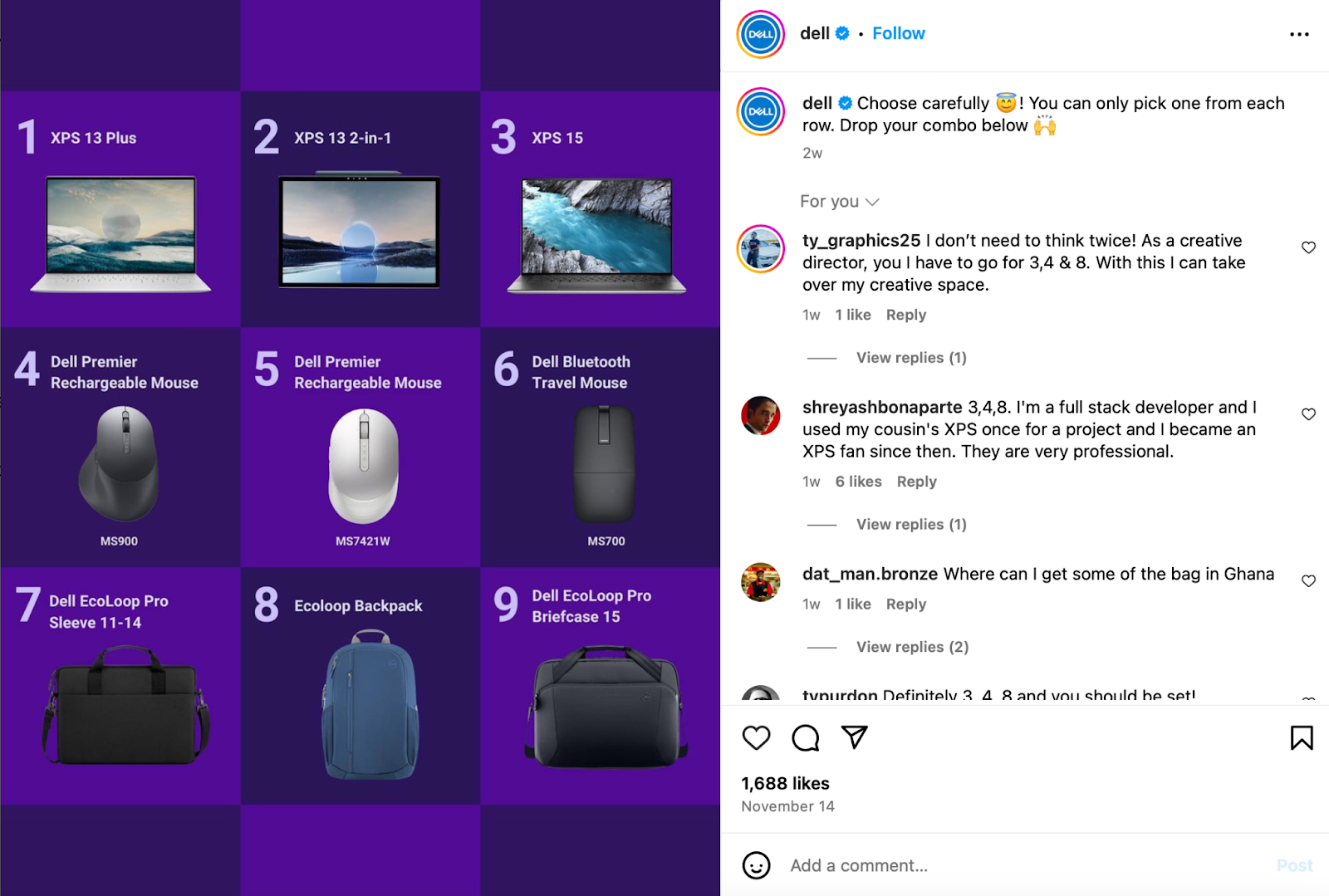View 6 likes on shreyashbonaparte comment
This screenshot has width=1329, height=896.
click(858, 482)
